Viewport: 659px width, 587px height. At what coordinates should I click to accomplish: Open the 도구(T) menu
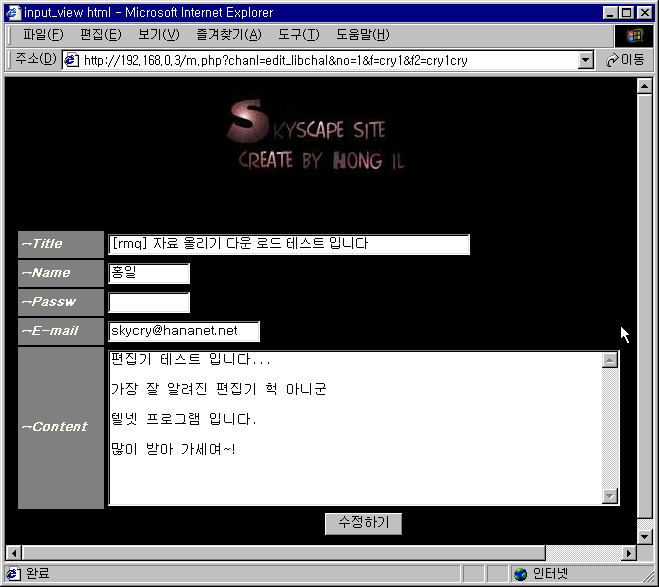pyautogui.click(x=298, y=35)
